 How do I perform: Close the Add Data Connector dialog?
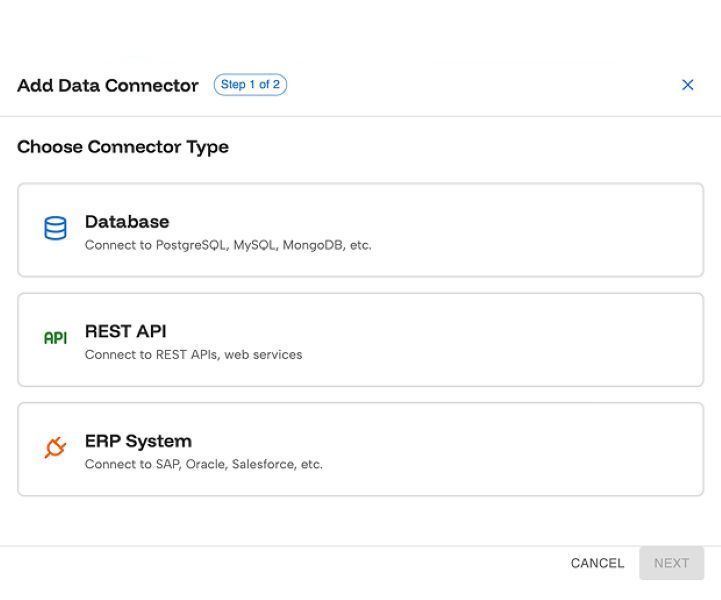tap(687, 85)
